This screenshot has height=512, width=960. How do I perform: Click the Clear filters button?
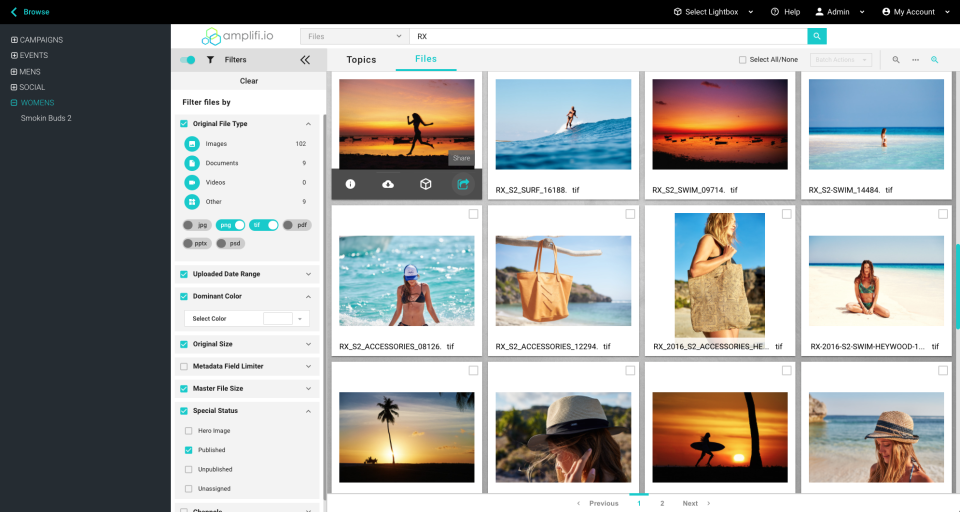pos(249,81)
